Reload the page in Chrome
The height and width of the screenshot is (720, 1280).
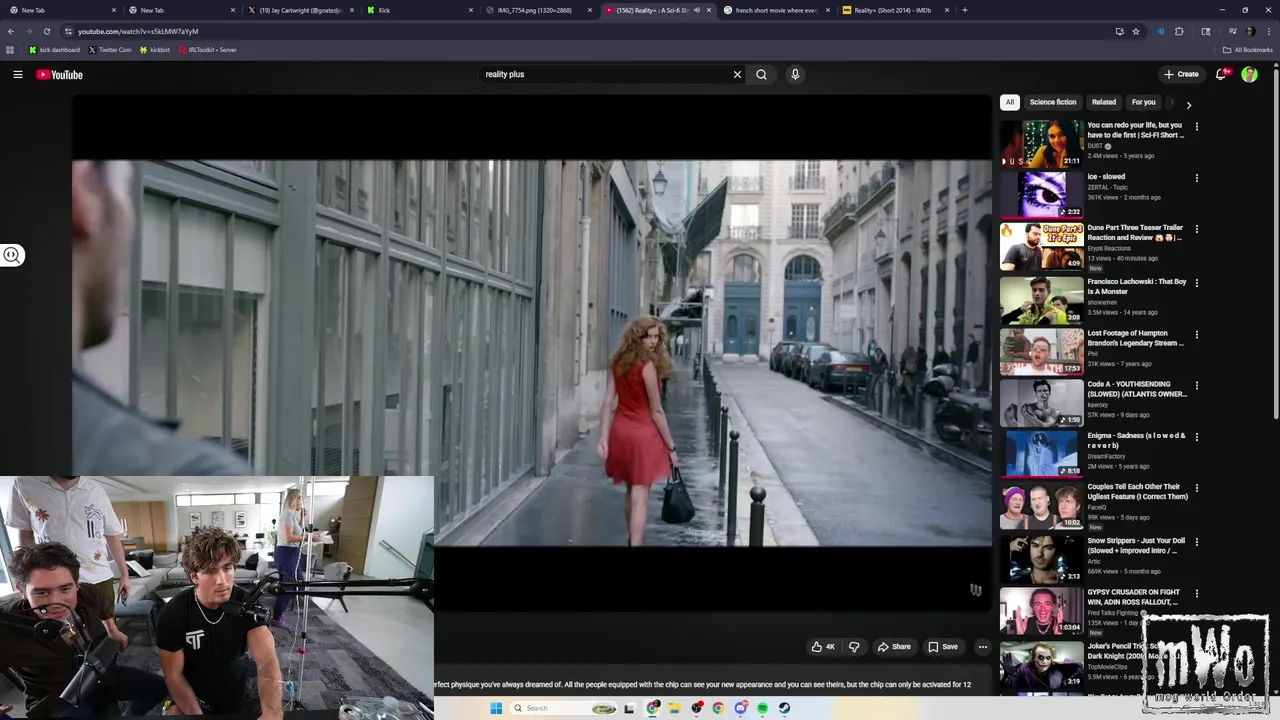pyautogui.click(x=46, y=31)
